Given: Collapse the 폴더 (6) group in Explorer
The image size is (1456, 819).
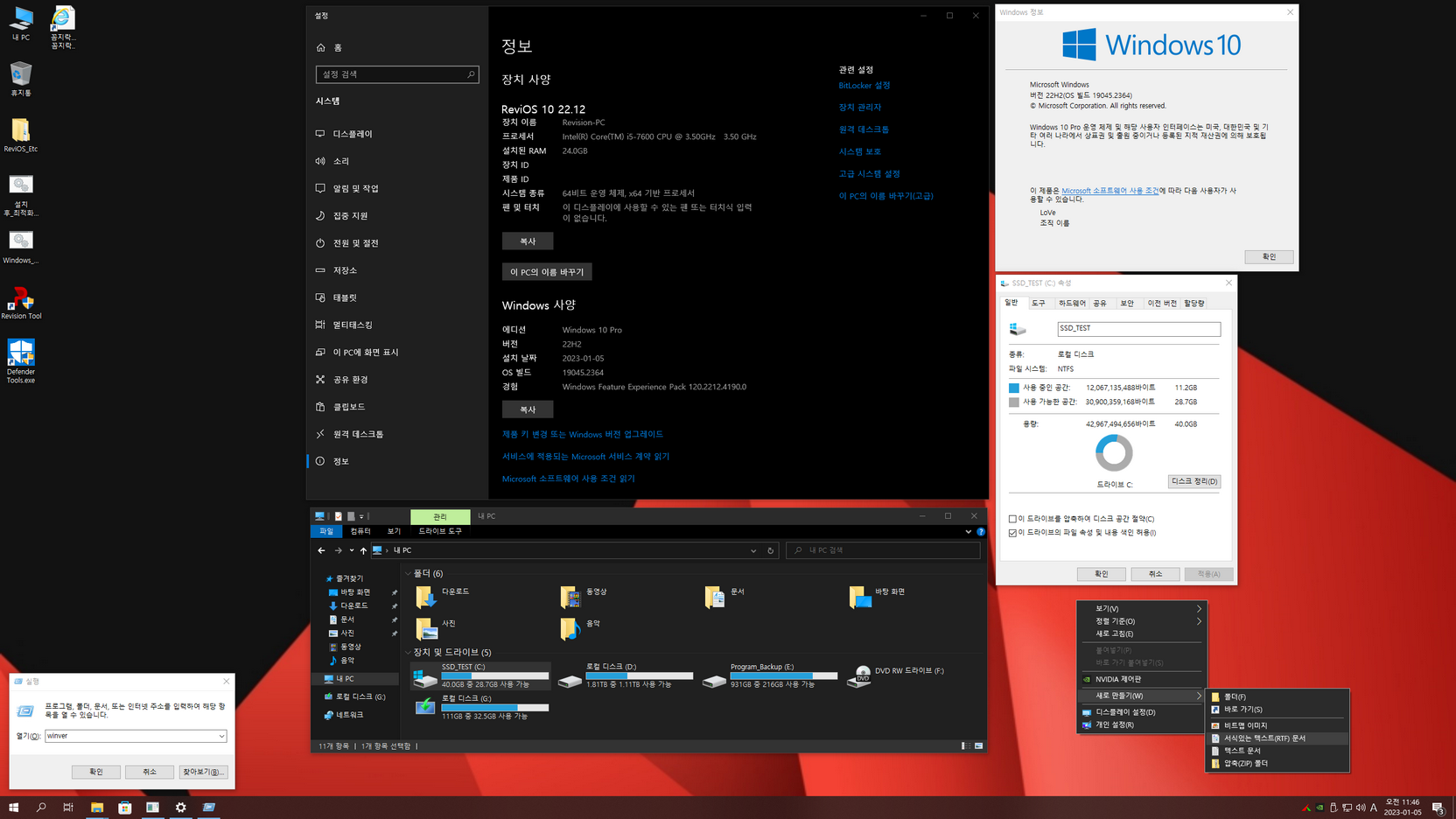Looking at the screenshot, I should (x=408, y=574).
